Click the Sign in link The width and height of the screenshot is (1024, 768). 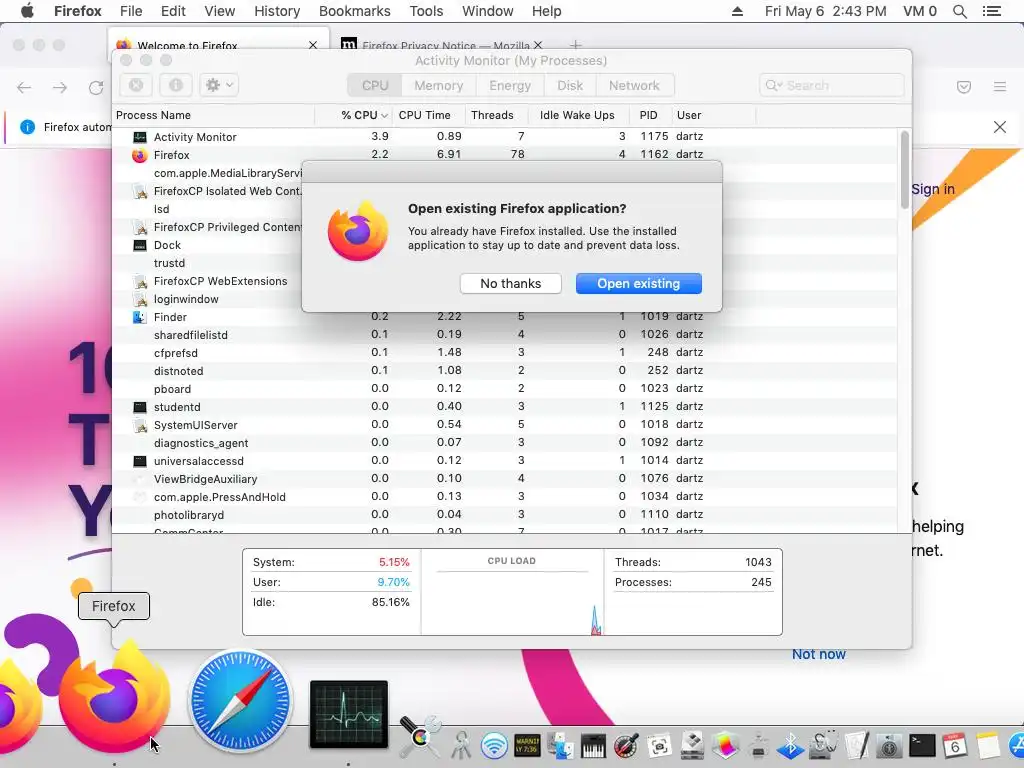[x=933, y=189]
